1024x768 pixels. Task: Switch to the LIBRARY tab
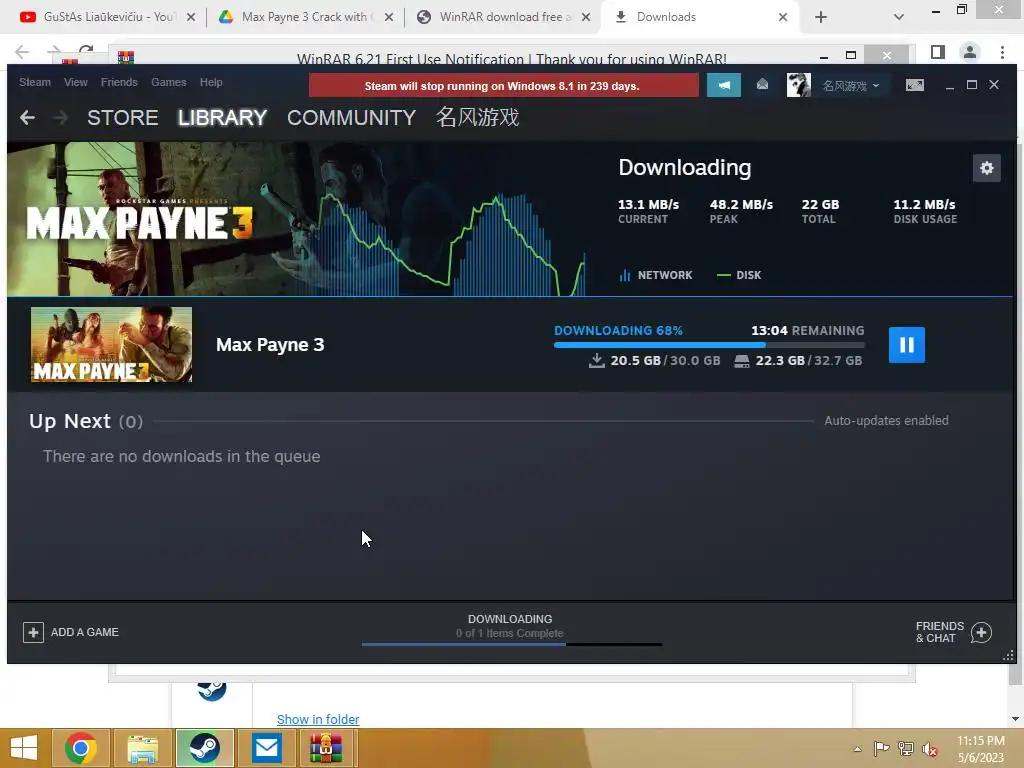222,118
